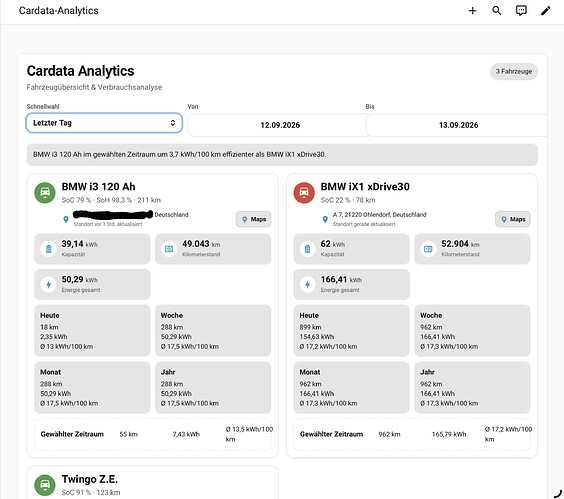The width and height of the screenshot is (564, 499).
Task: Click BMW iX1 xDrive30 heading
Action: (x=365, y=187)
